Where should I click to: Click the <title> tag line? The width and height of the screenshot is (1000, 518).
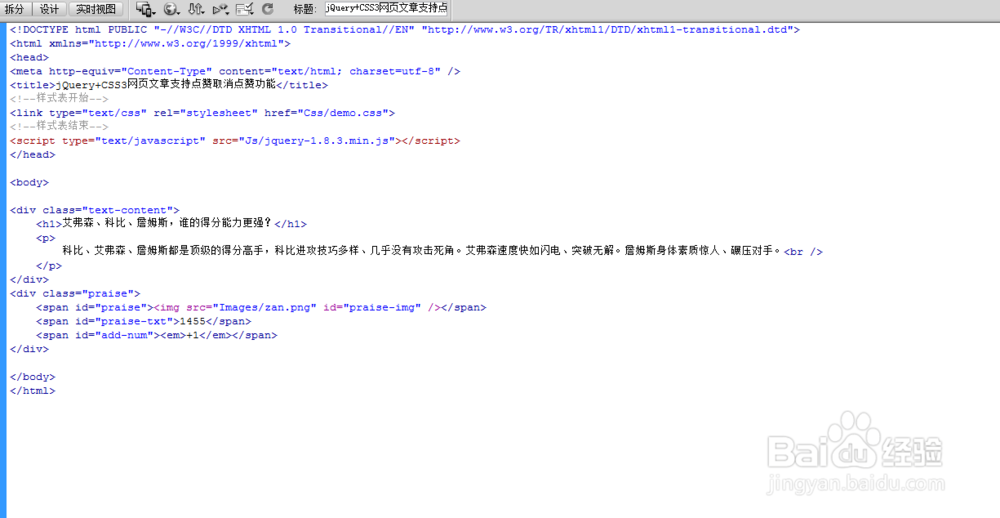pos(169,85)
